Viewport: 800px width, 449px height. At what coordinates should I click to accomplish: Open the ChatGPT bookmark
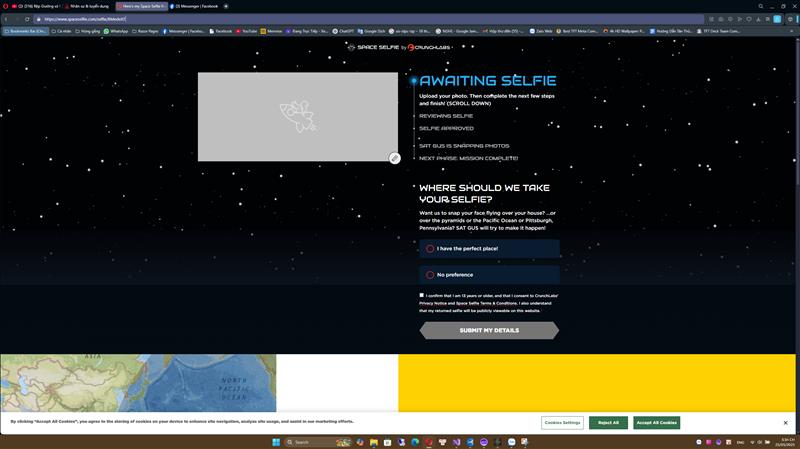[x=343, y=31]
